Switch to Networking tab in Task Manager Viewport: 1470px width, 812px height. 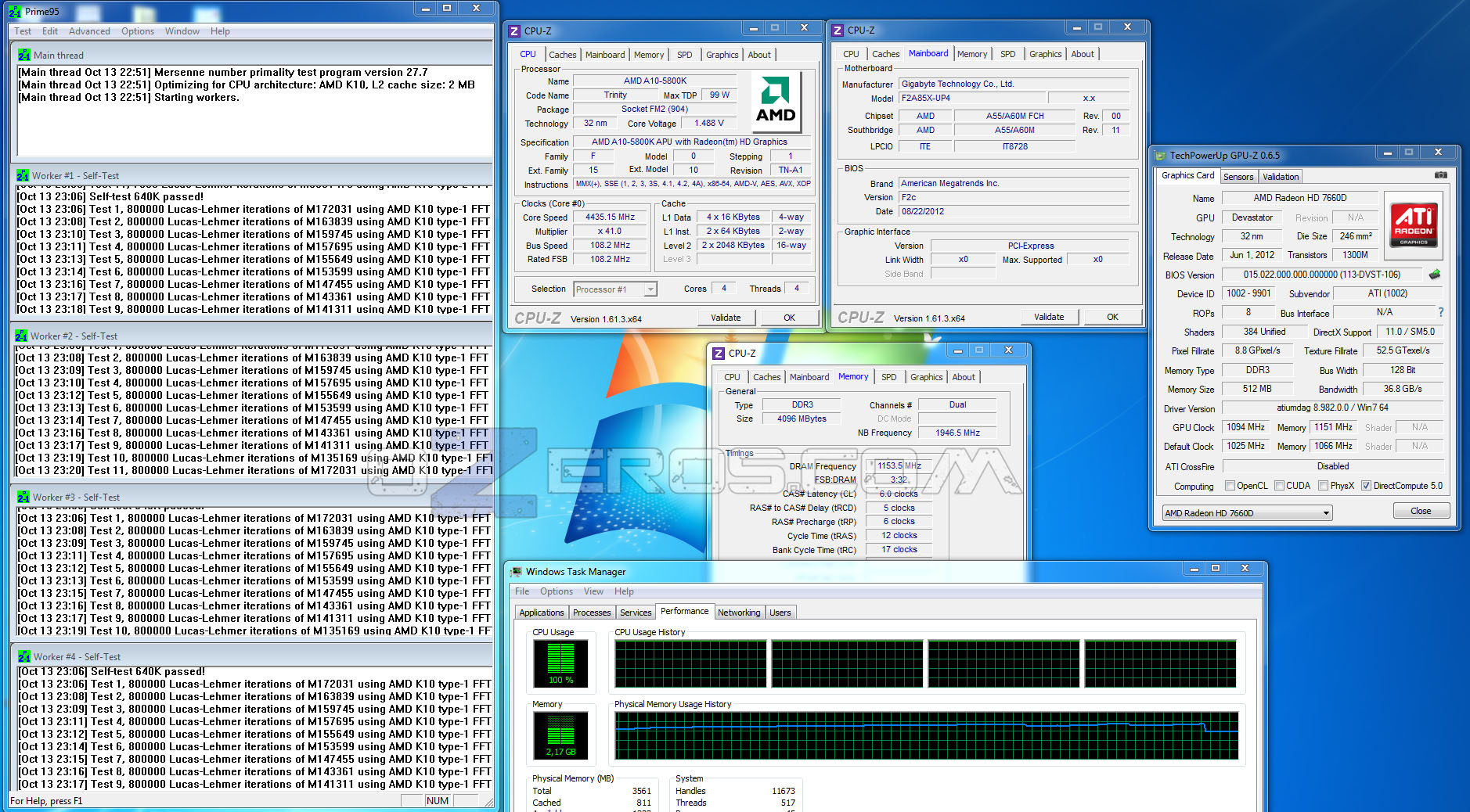pos(739,613)
